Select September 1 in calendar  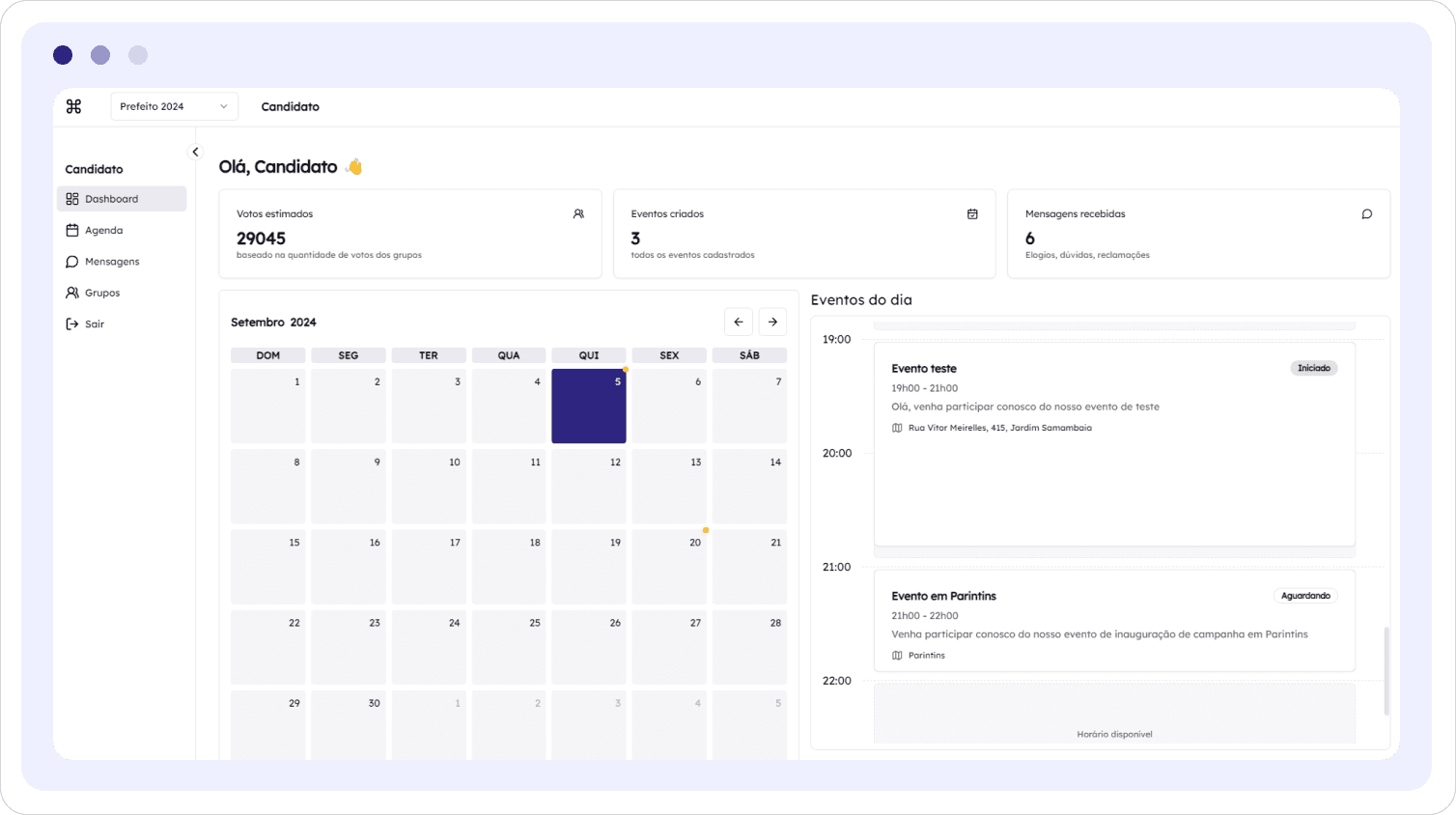tap(268, 406)
